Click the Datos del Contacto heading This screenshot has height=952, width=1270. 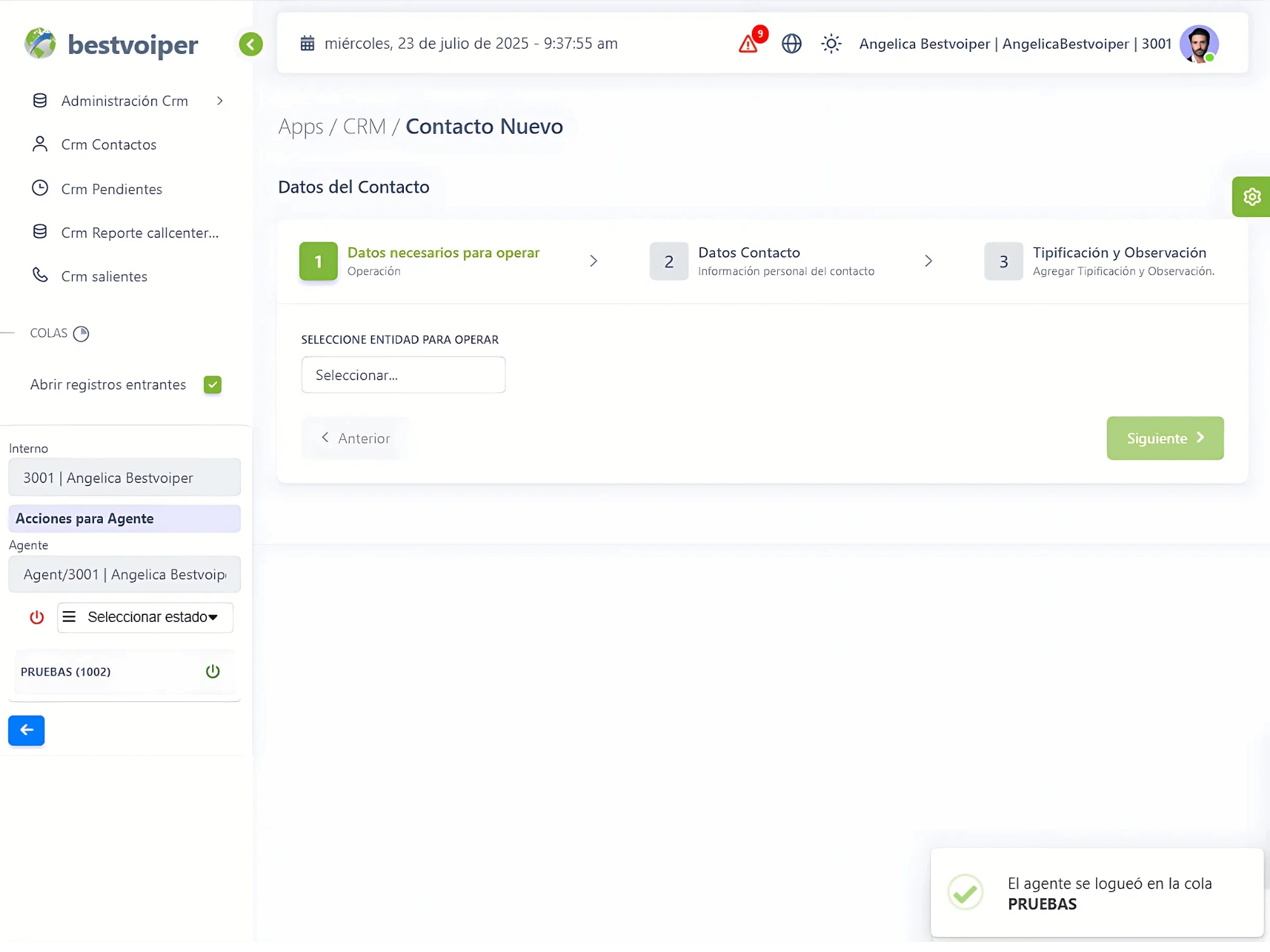pos(354,187)
